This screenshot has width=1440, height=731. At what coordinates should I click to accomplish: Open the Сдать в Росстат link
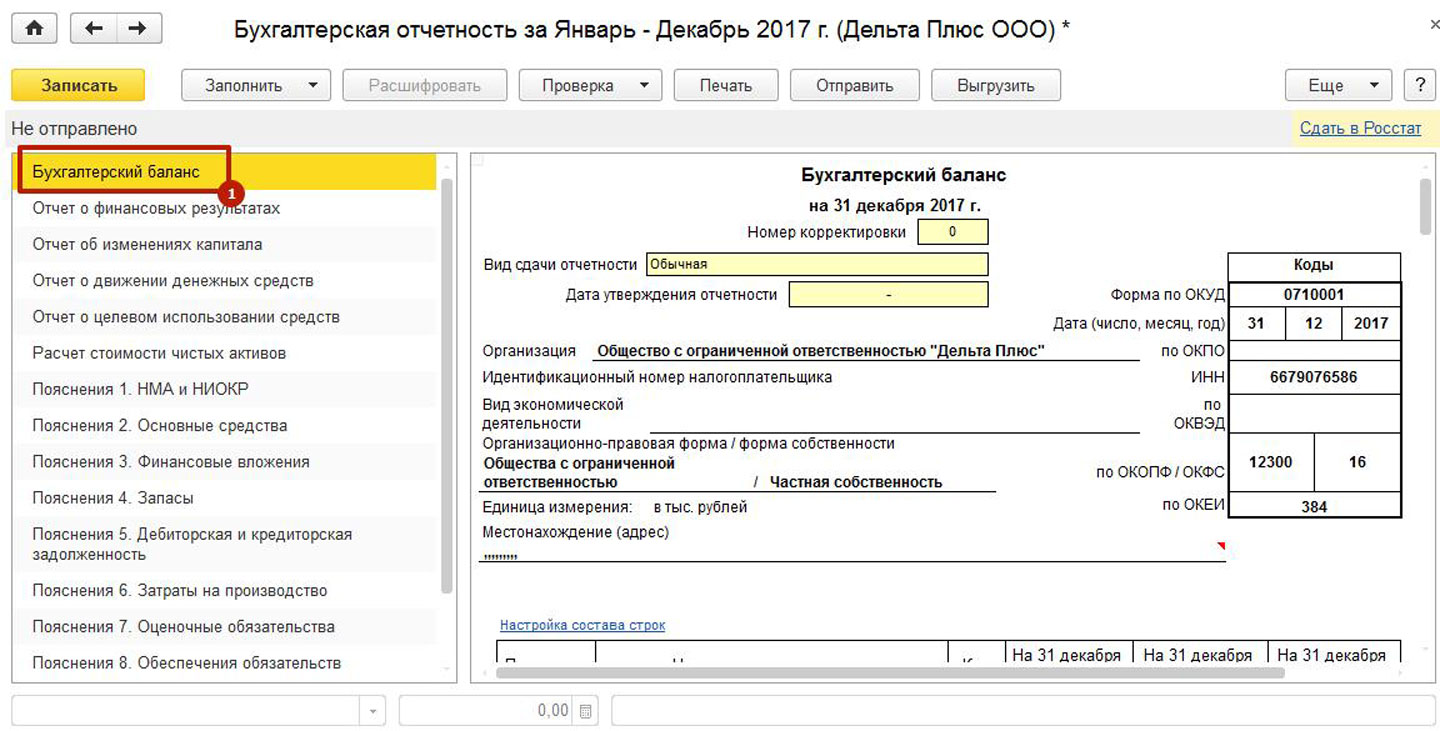click(x=1359, y=128)
